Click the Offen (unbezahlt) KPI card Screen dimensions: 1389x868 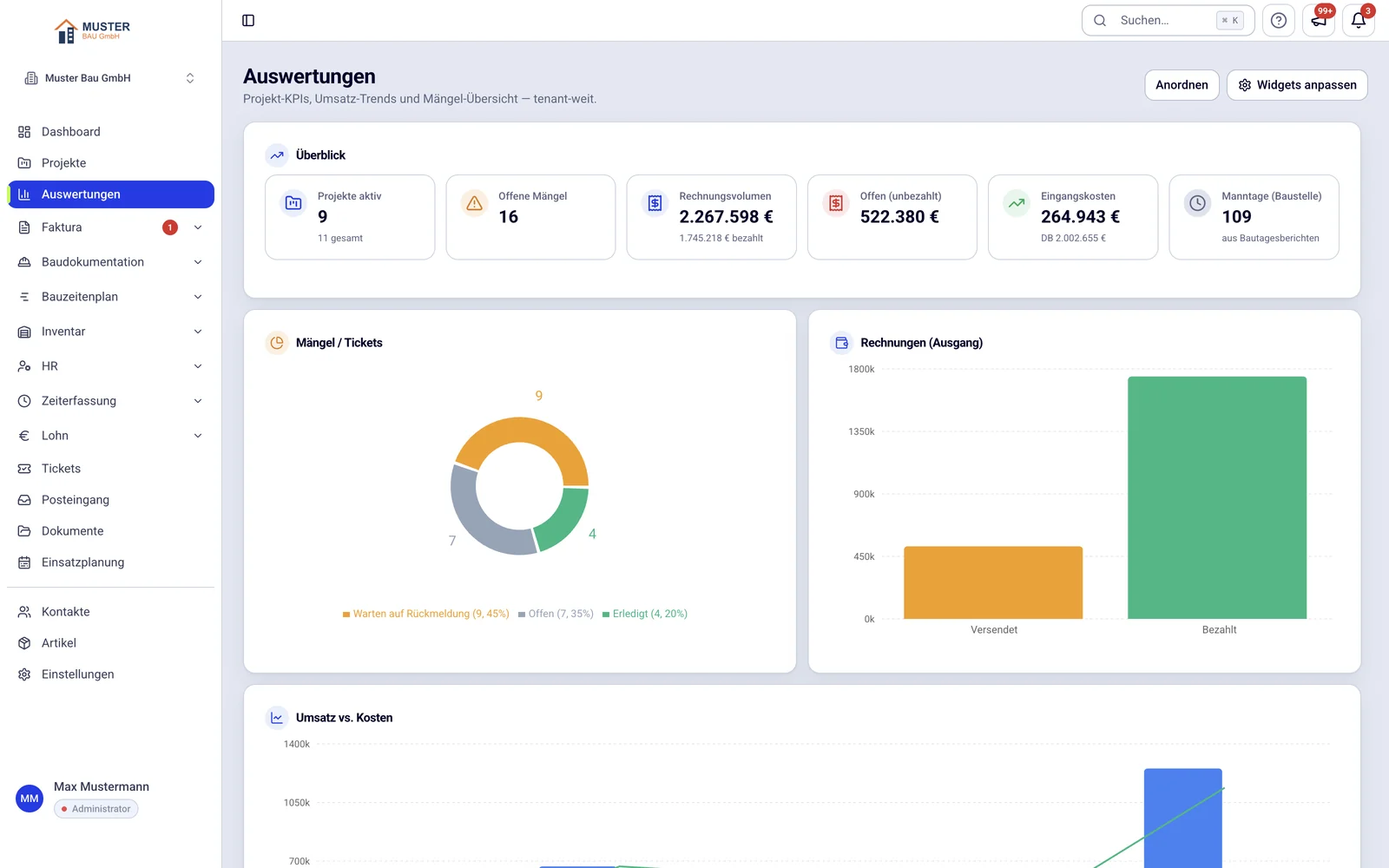[892, 217]
